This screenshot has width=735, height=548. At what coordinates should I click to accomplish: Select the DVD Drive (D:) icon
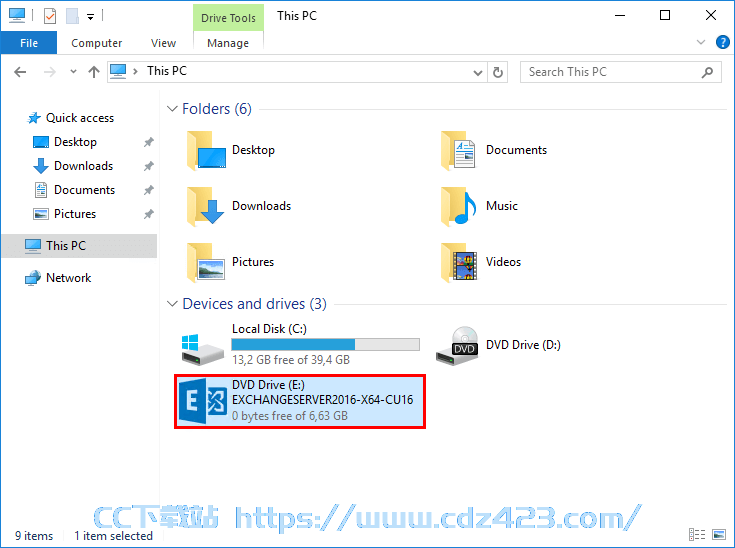tap(458, 346)
